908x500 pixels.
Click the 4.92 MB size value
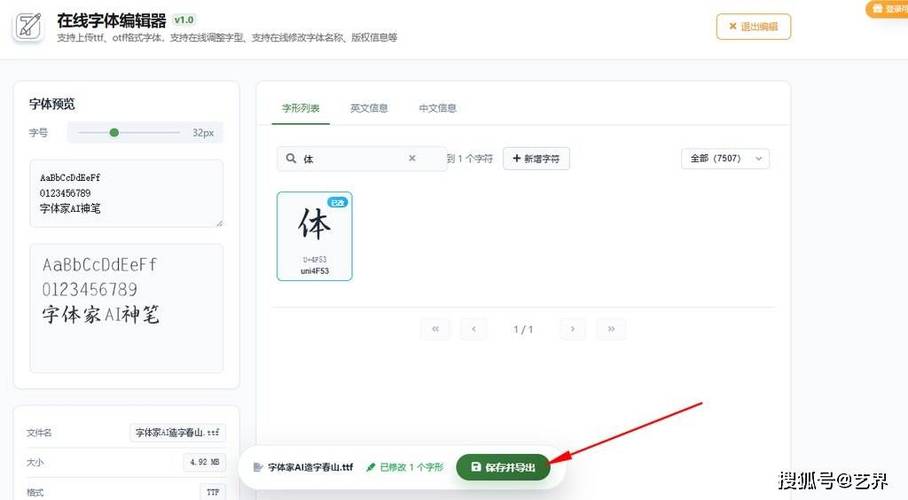204,462
